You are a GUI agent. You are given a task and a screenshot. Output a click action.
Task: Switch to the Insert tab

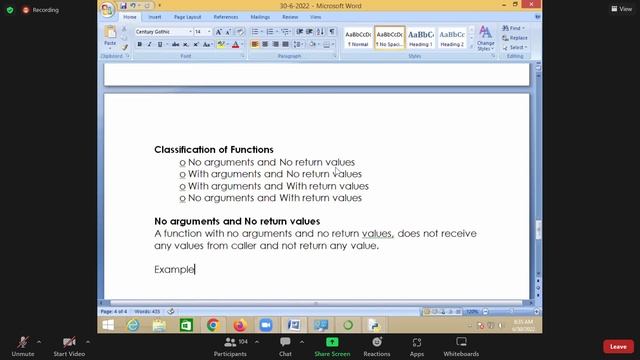coord(155,17)
